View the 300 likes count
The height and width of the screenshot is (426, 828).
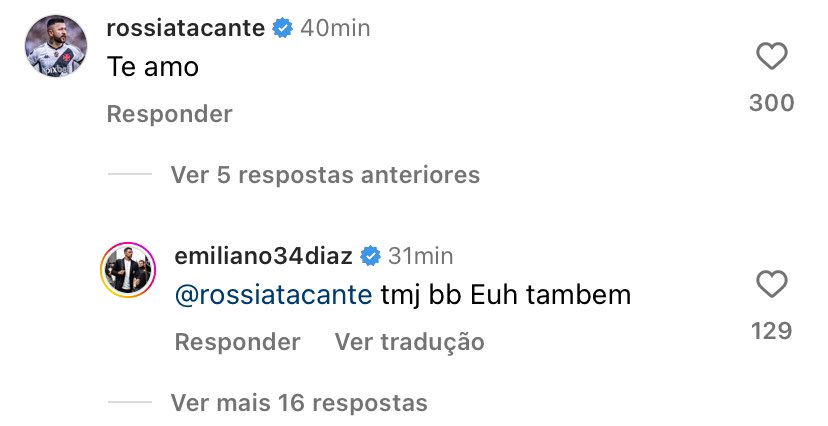click(771, 103)
